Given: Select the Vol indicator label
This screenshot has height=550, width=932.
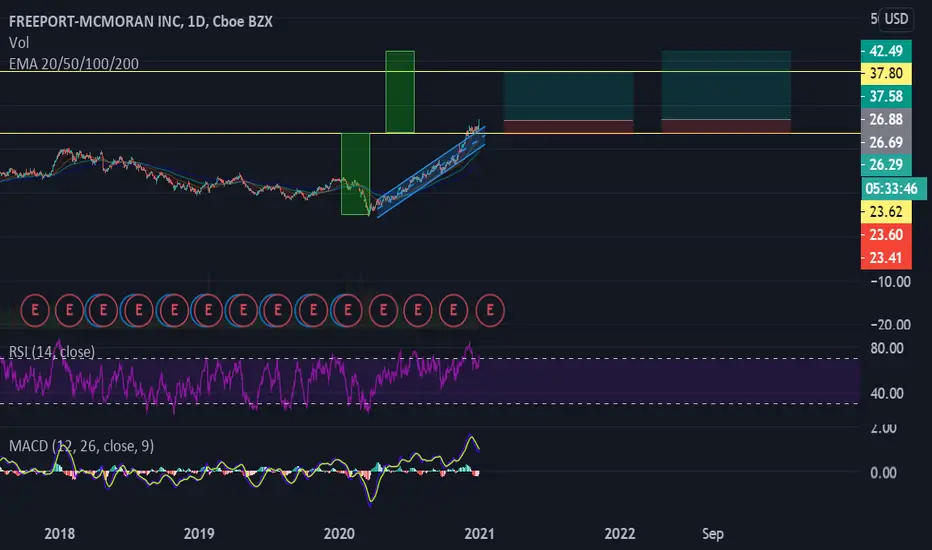Looking at the screenshot, I should (19, 43).
